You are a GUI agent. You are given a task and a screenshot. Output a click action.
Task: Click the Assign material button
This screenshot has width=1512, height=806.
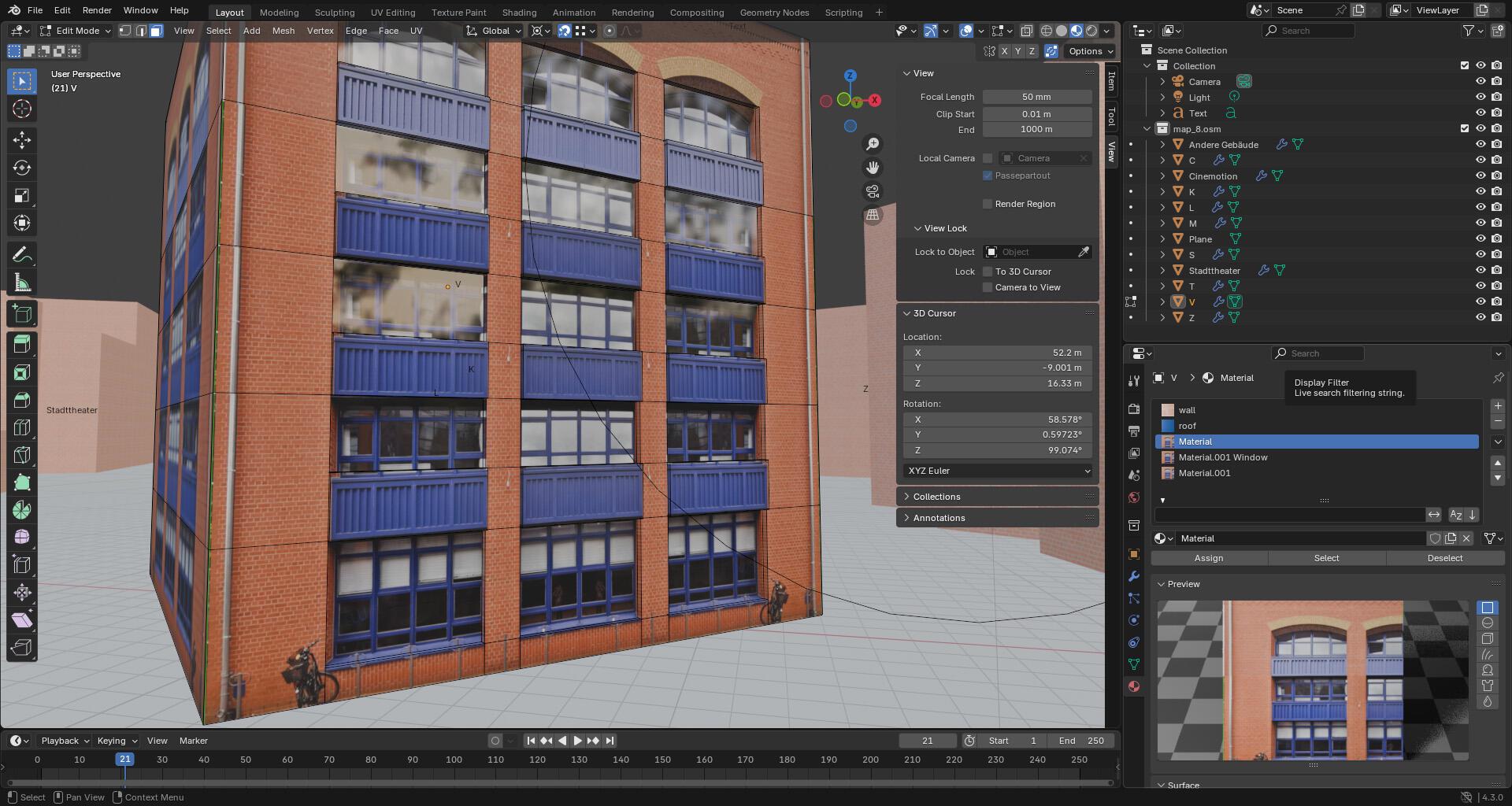[1209, 558]
